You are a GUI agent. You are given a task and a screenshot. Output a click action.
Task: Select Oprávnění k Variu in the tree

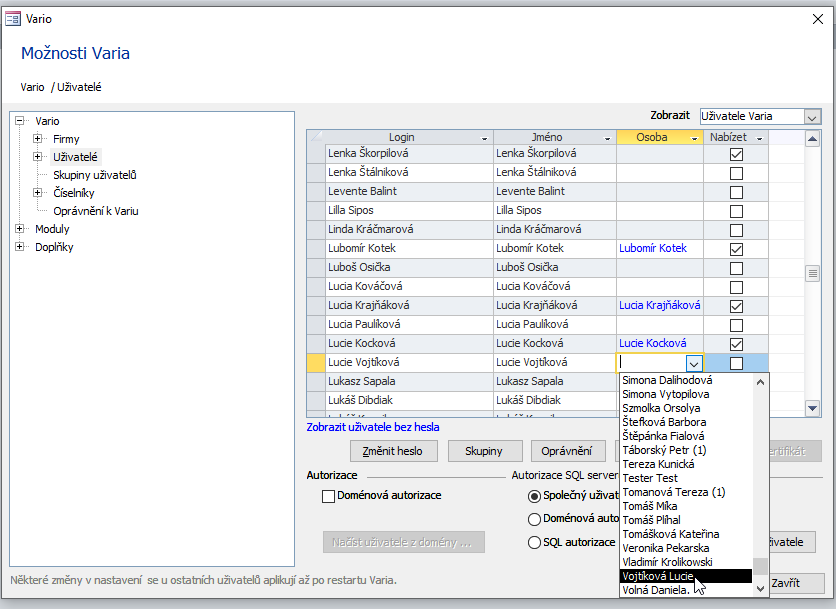(95, 211)
